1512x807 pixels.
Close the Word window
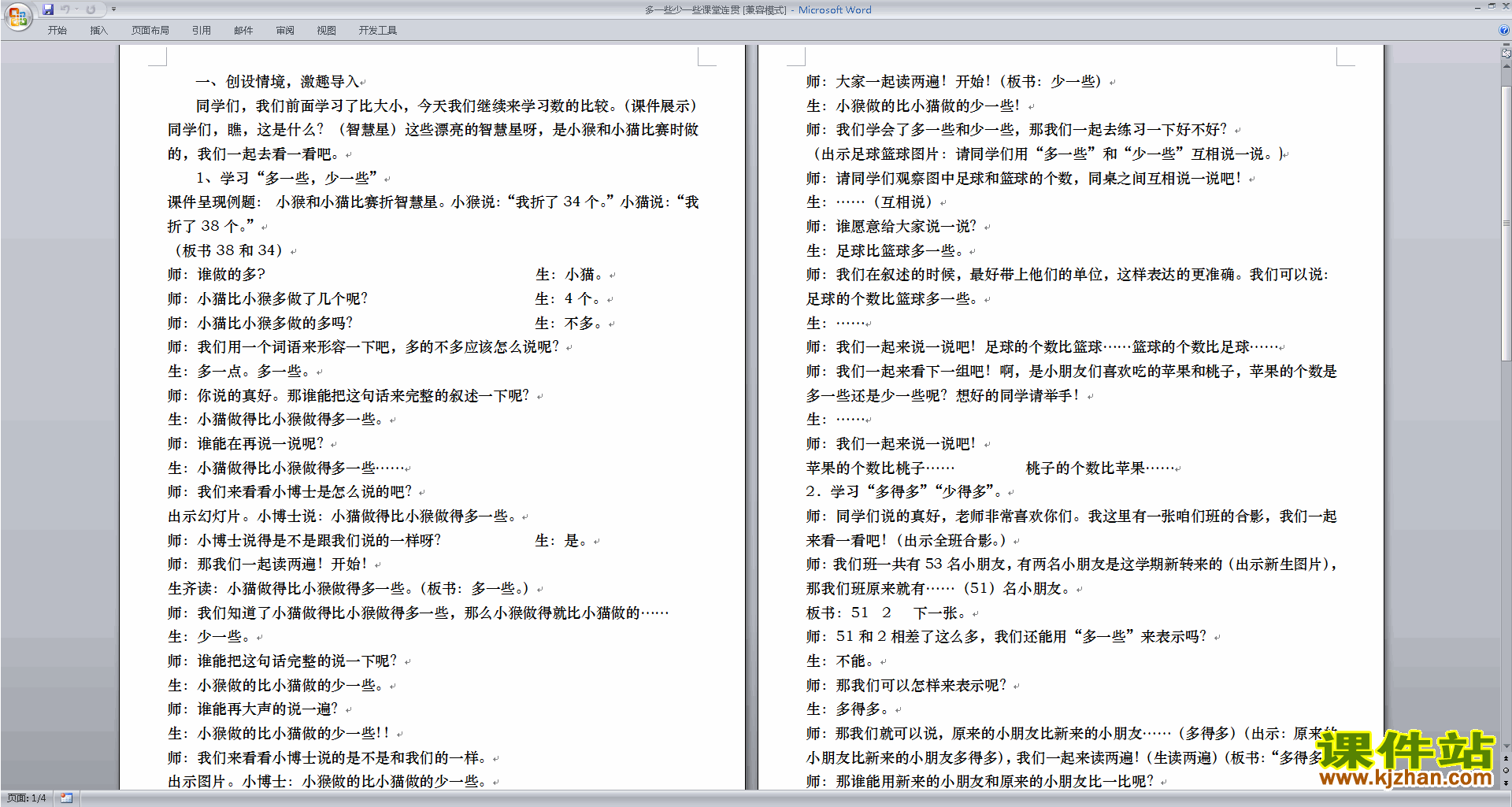point(1506,7)
